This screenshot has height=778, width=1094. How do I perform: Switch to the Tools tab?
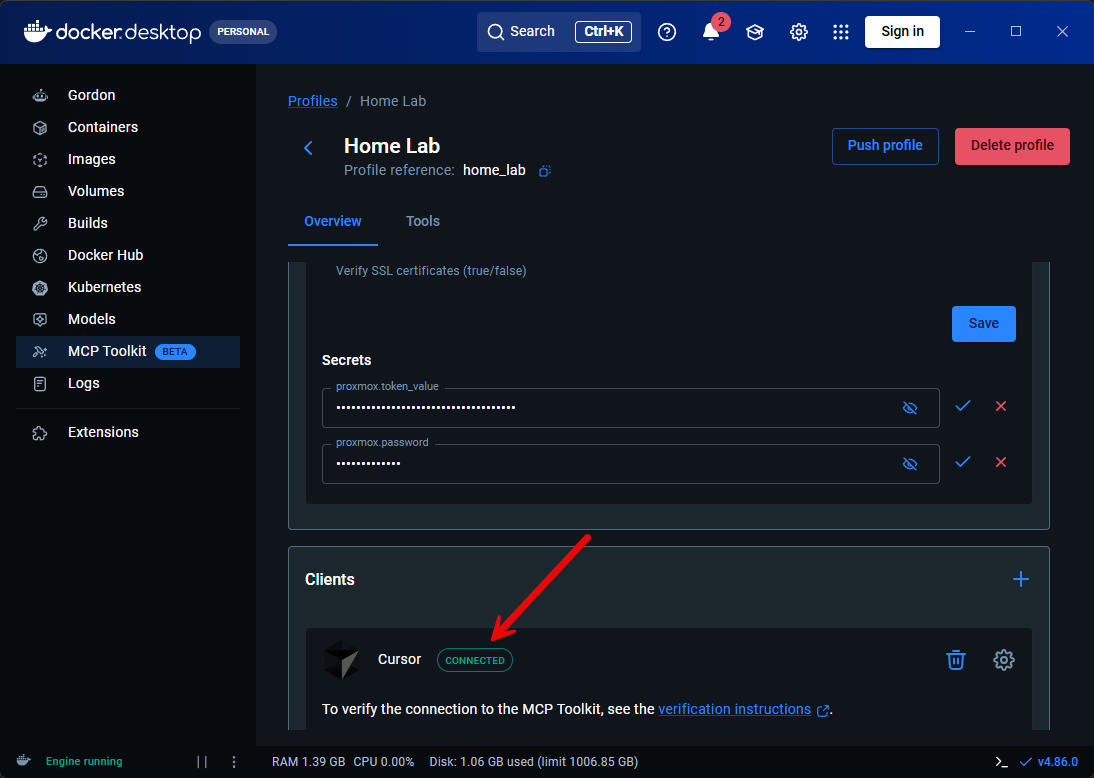423,221
